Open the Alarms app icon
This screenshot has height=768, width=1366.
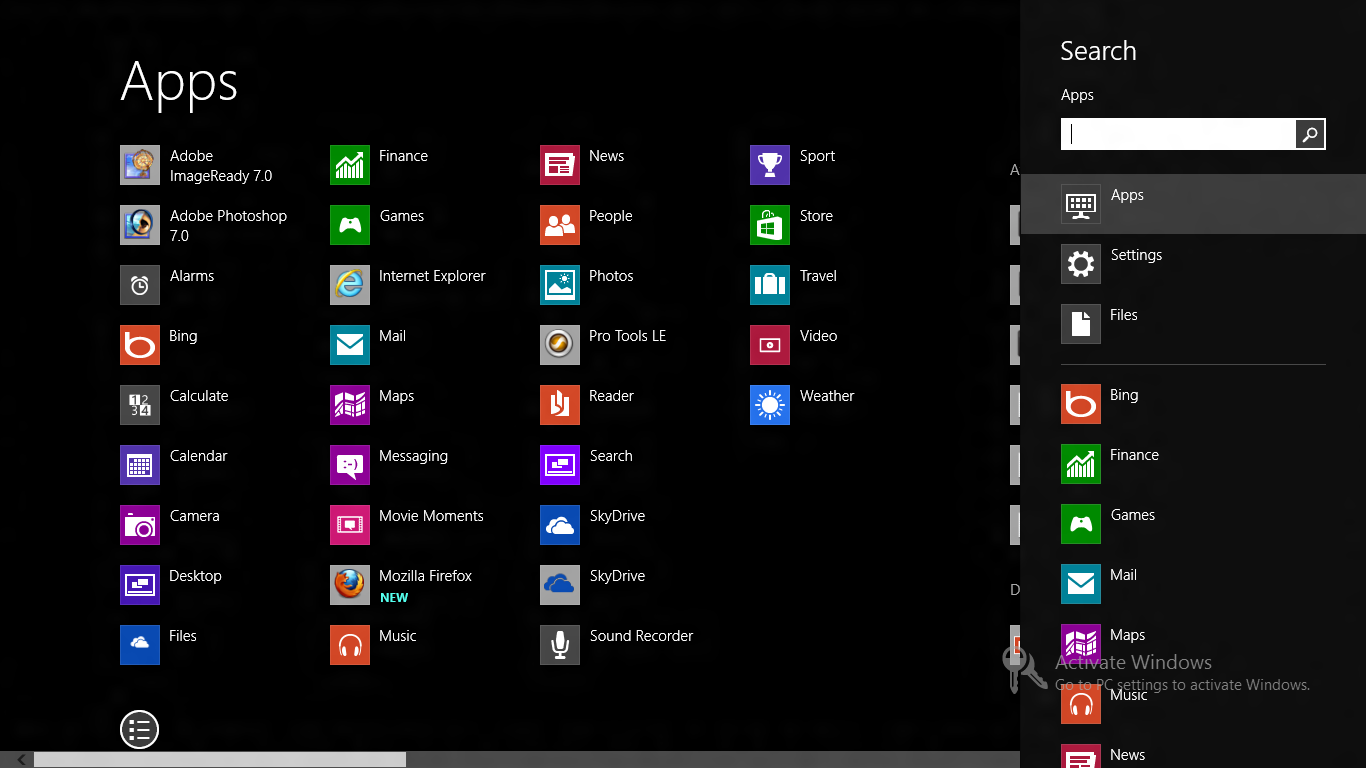click(140, 285)
